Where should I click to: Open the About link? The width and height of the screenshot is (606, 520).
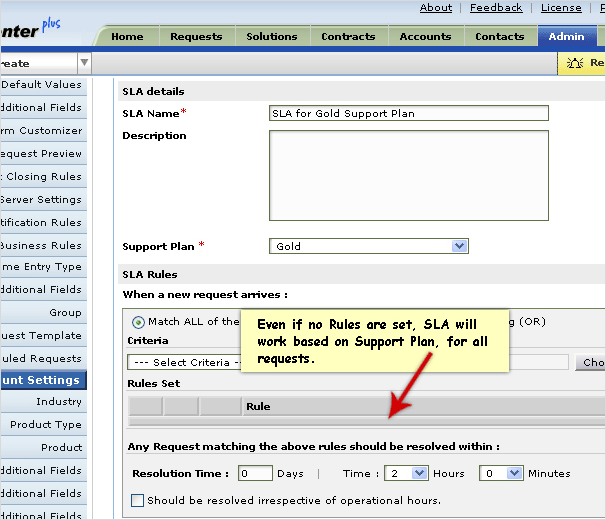(x=436, y=8)
